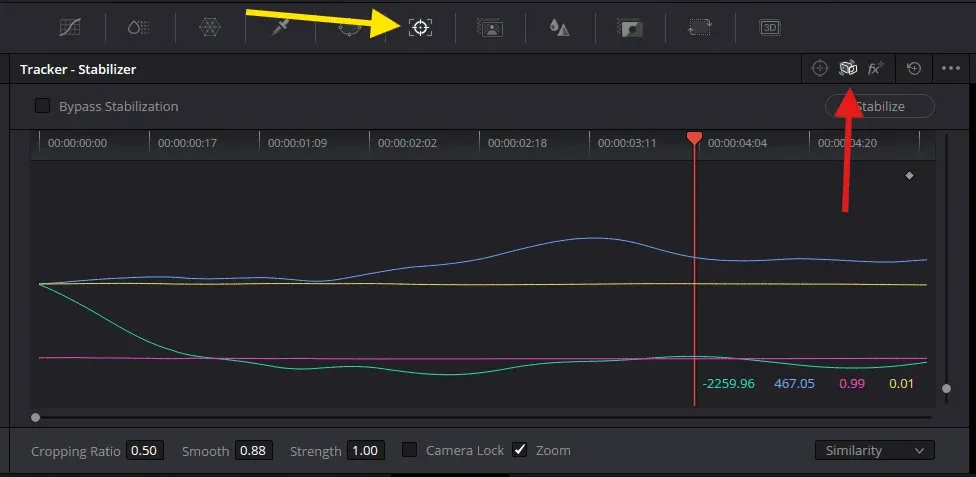Open the Key palette
This screenshot has width=976, height=477.
click(629, 27)
